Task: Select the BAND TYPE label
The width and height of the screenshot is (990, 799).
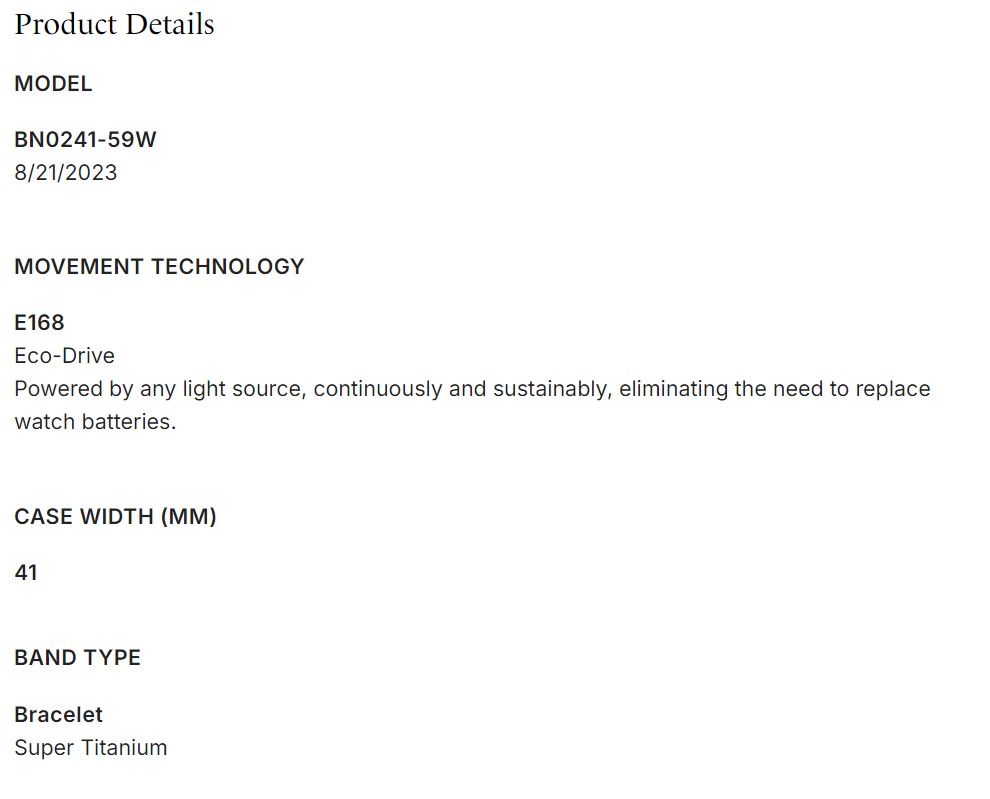Action: [77, 657]
